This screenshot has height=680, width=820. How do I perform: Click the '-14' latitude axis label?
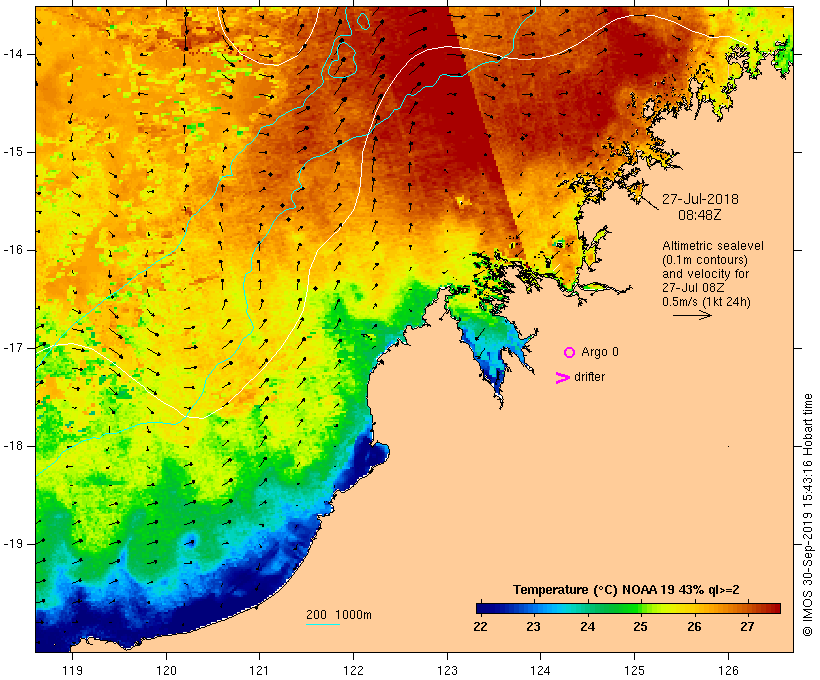pos(12,54)
